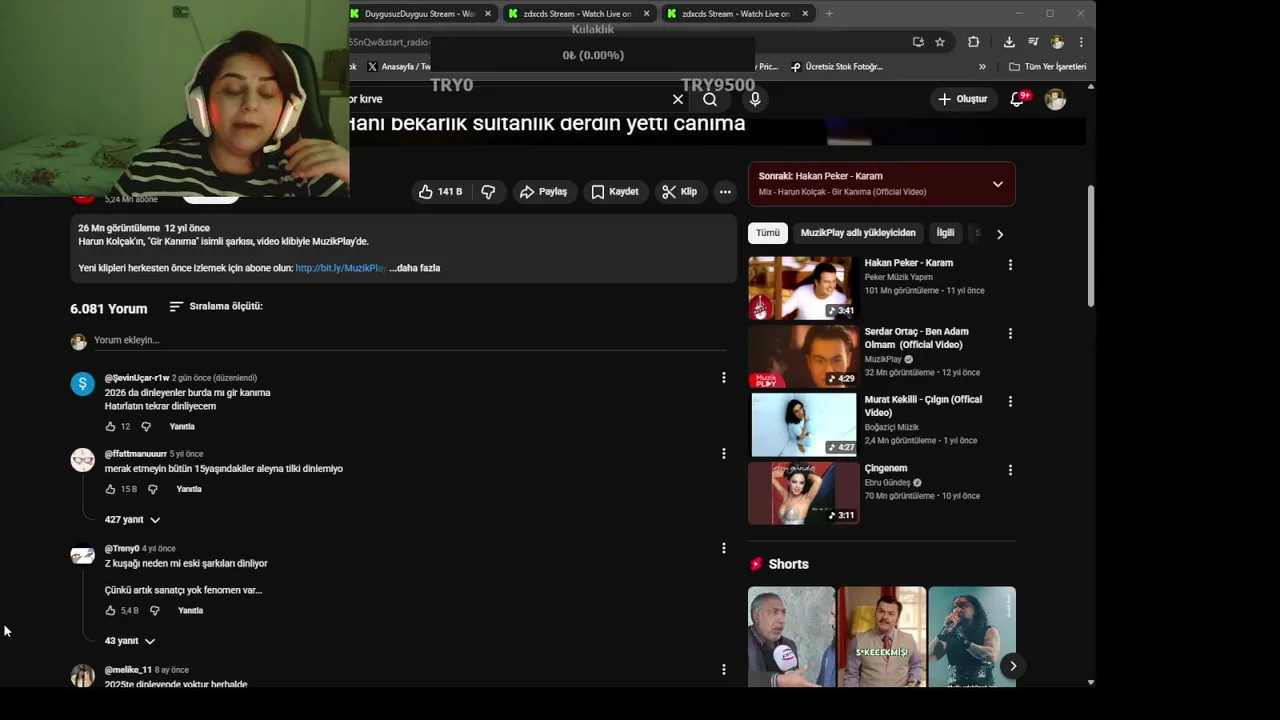Open Chrome profile avatar in toolbar

pyautogui.click(x=1057, y=42)
